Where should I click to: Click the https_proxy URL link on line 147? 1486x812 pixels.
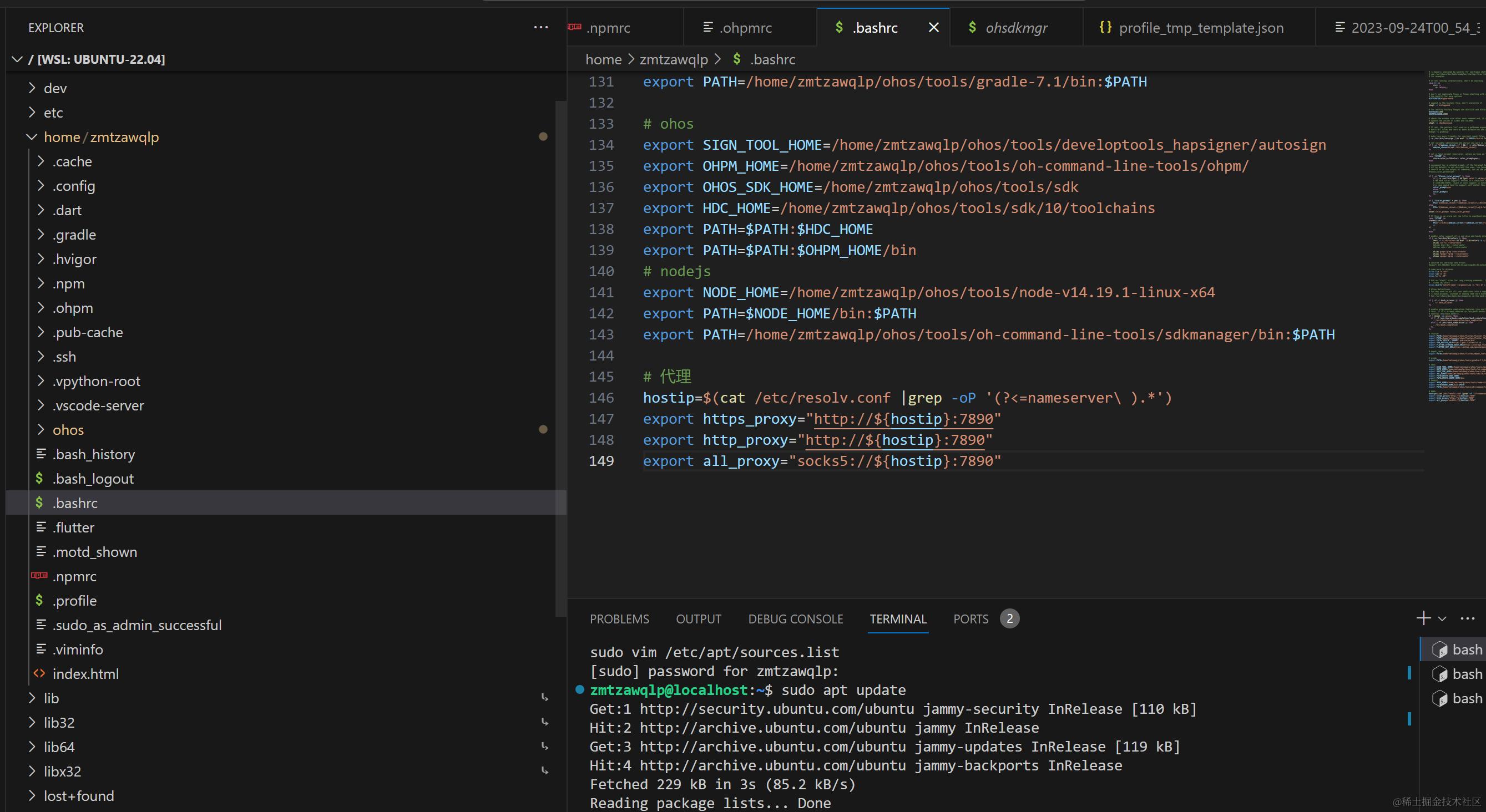[903, 419]
